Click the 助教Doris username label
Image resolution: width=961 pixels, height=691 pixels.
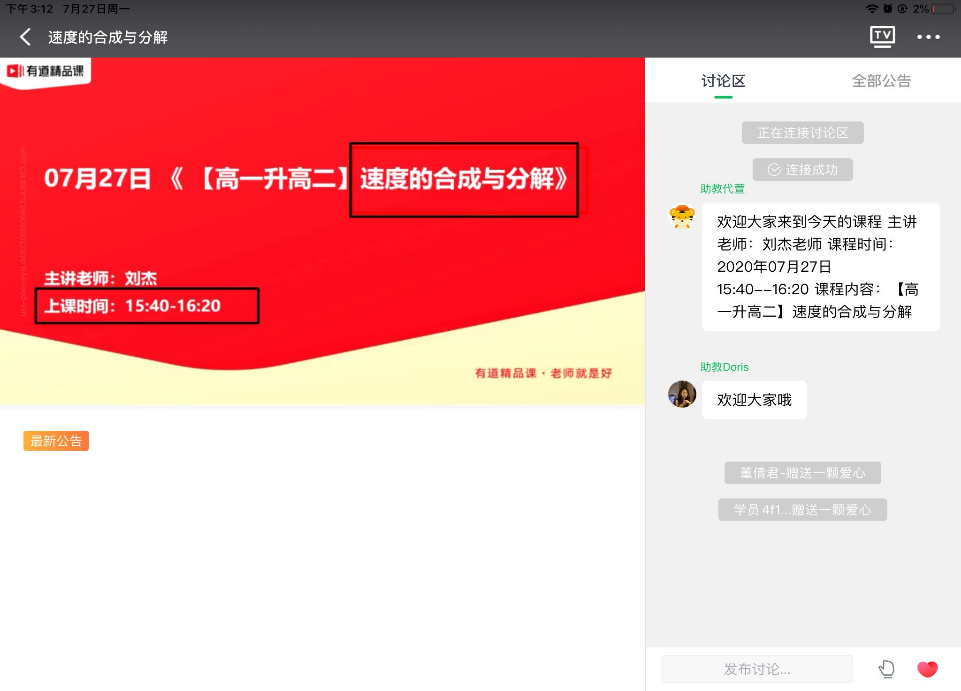[724, 367]
